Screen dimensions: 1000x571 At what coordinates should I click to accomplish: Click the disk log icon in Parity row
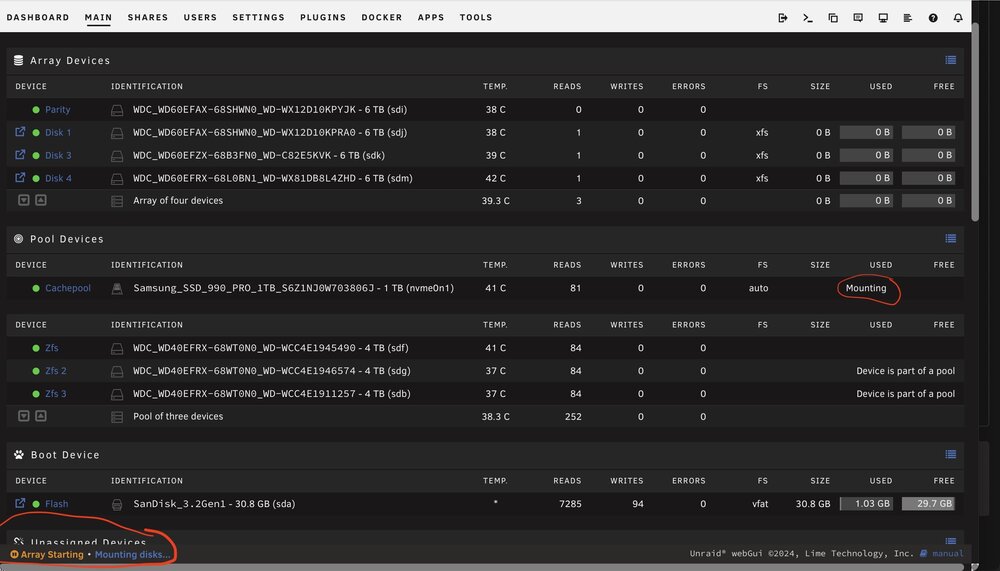click(x=117, y=110)
